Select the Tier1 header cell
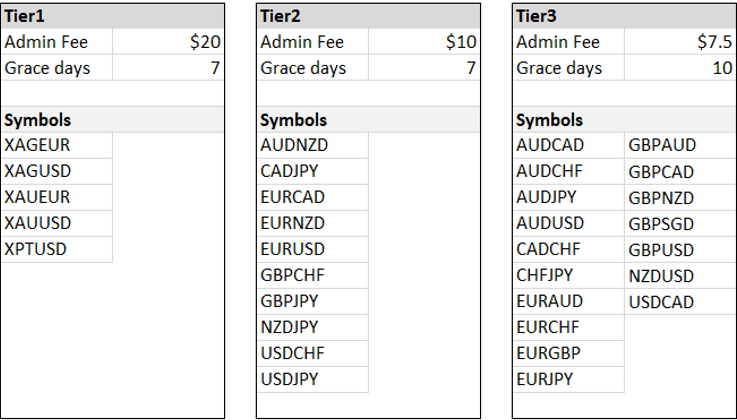The width and height of the screenshot is (737, 420). click(x=112, y=16)
